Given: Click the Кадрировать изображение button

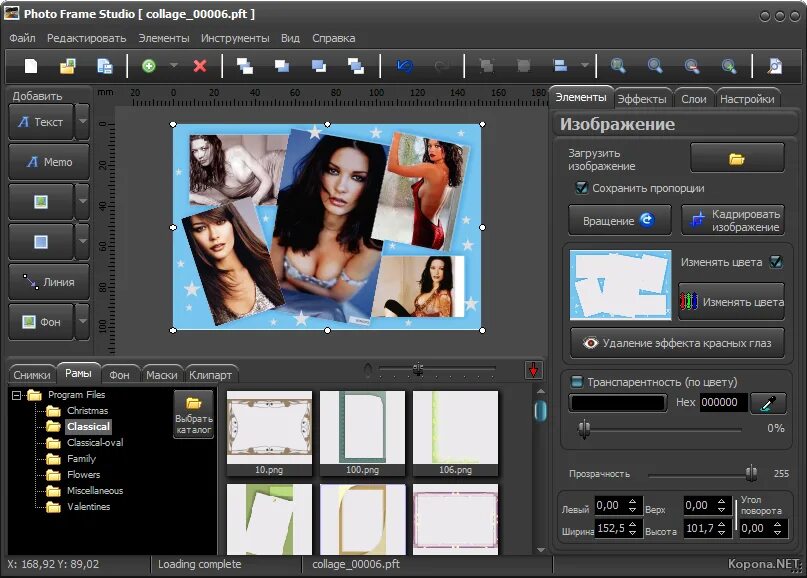Looking at the screenshot, I should point(734,219).
